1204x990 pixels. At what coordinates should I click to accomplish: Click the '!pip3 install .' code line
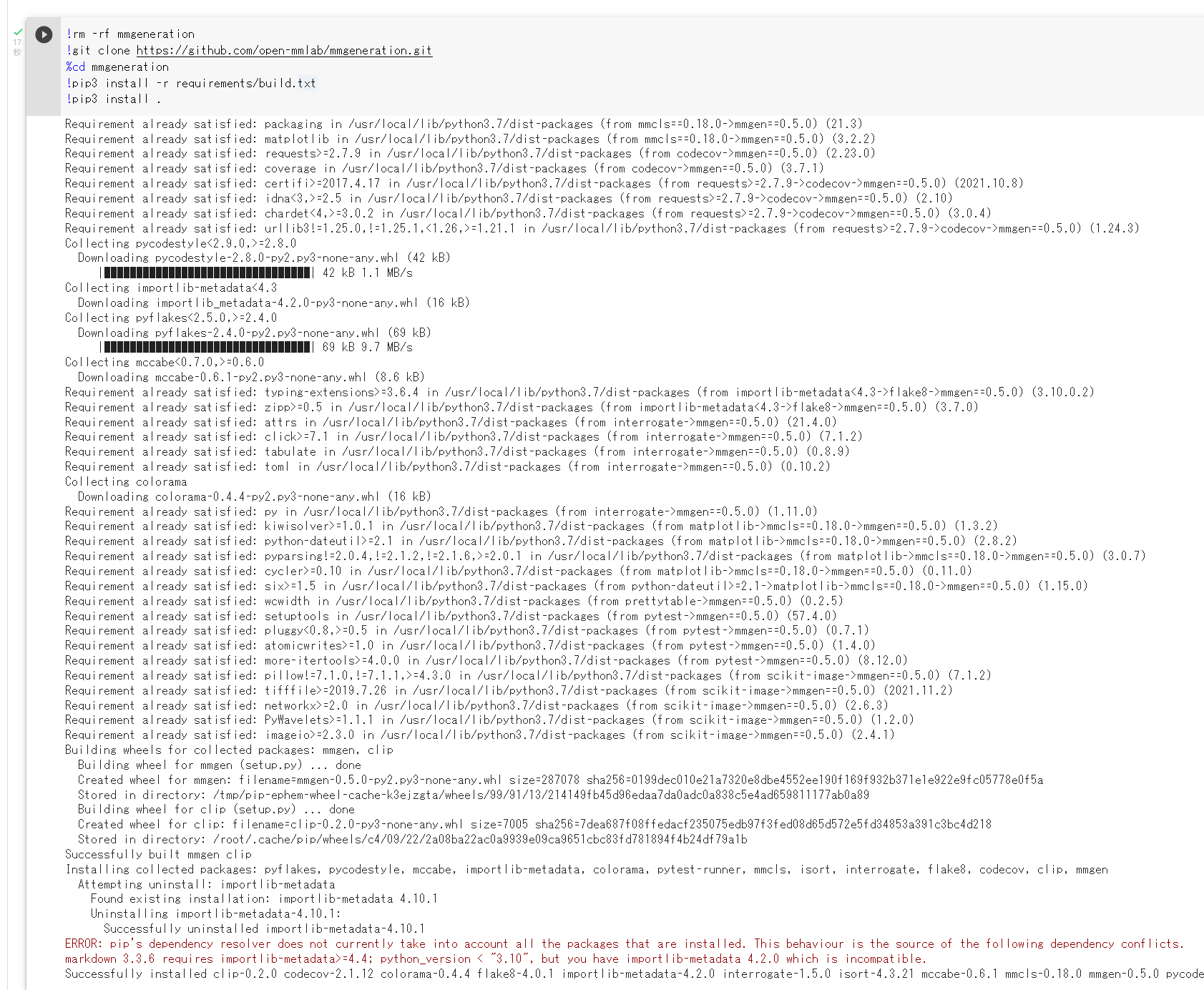coord(113,99)
